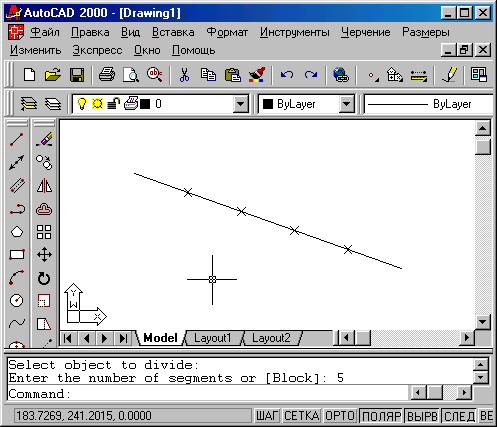Select the Rotate tool
This screenshot has height=427, width=497.
click(44, 278)
